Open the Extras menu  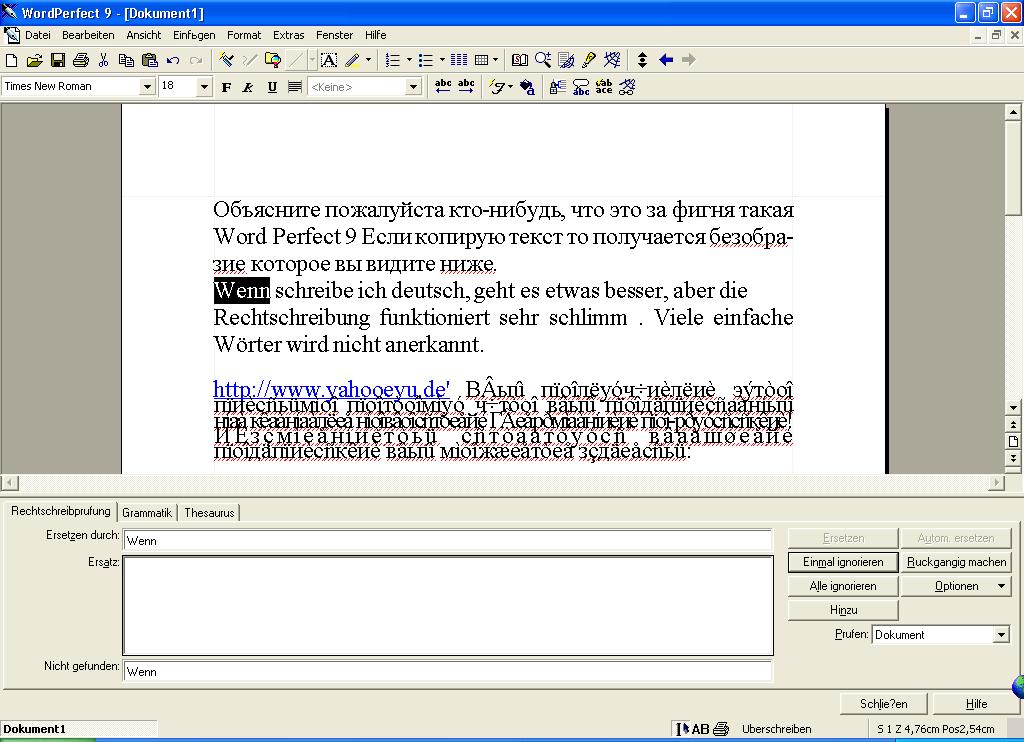[x=289, y=35]
